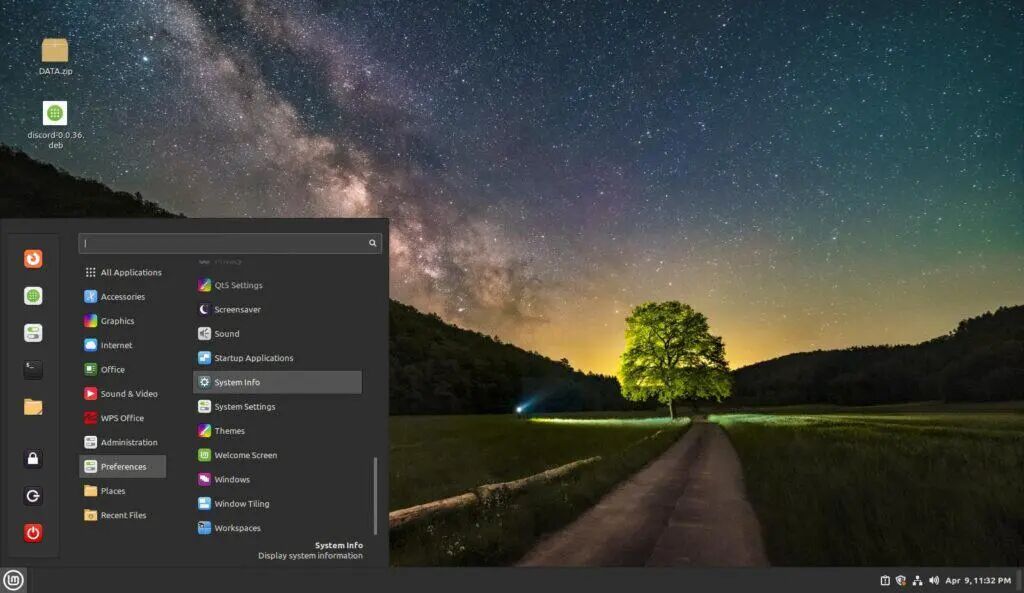Open the Mint menu button in the taskbar
1024x593 pixels.
coord(16,578)
